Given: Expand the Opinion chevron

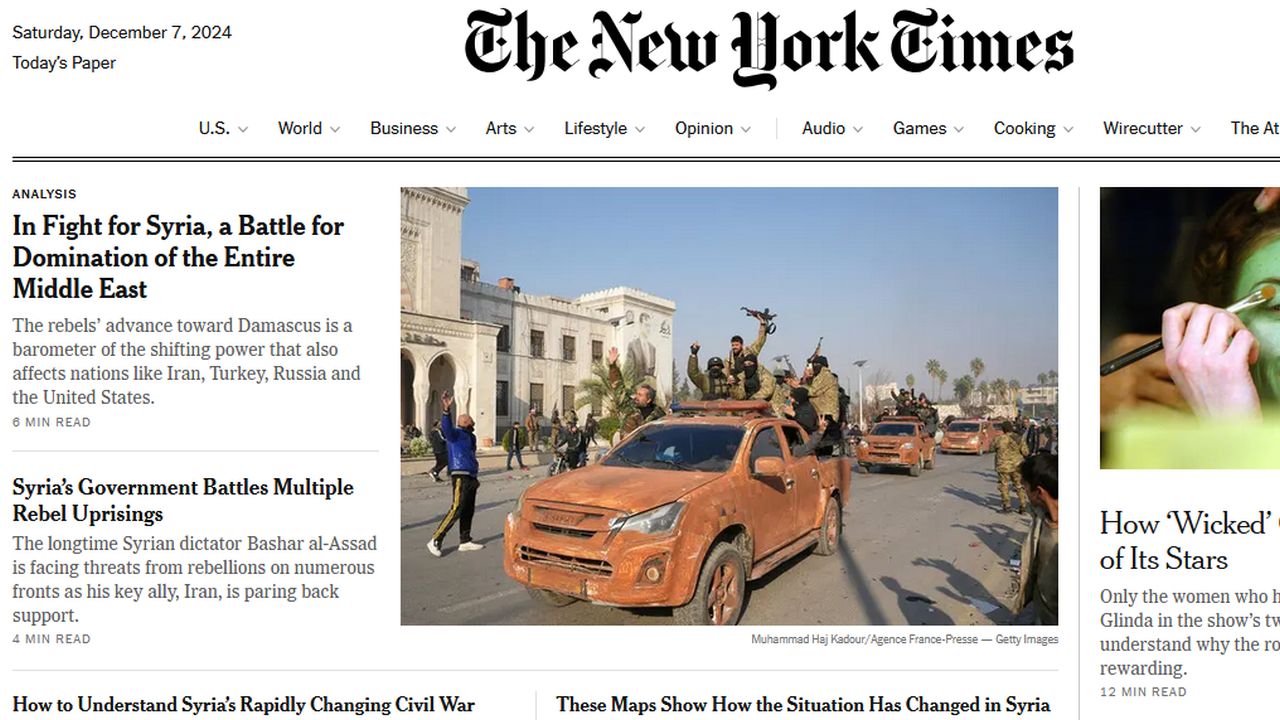Looking at the screenshot, I should tap(745, 129).
